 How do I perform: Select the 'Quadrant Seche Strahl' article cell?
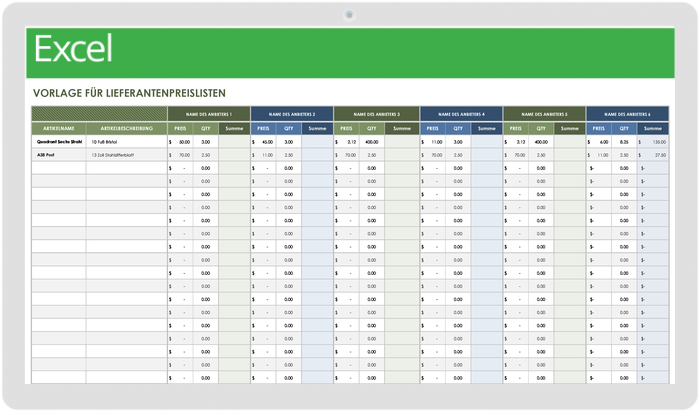click(x=58, y=142)
